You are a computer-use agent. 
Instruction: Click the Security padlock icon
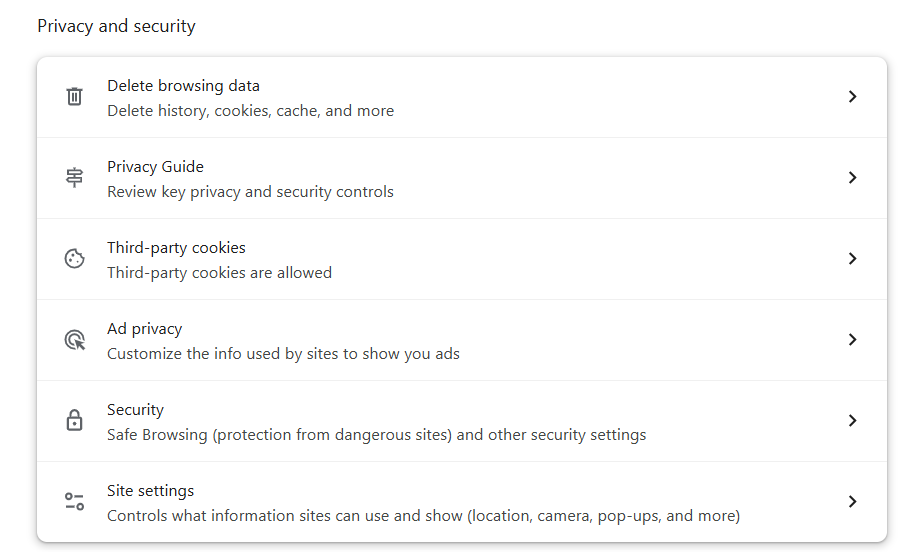(x=74, y=421)
